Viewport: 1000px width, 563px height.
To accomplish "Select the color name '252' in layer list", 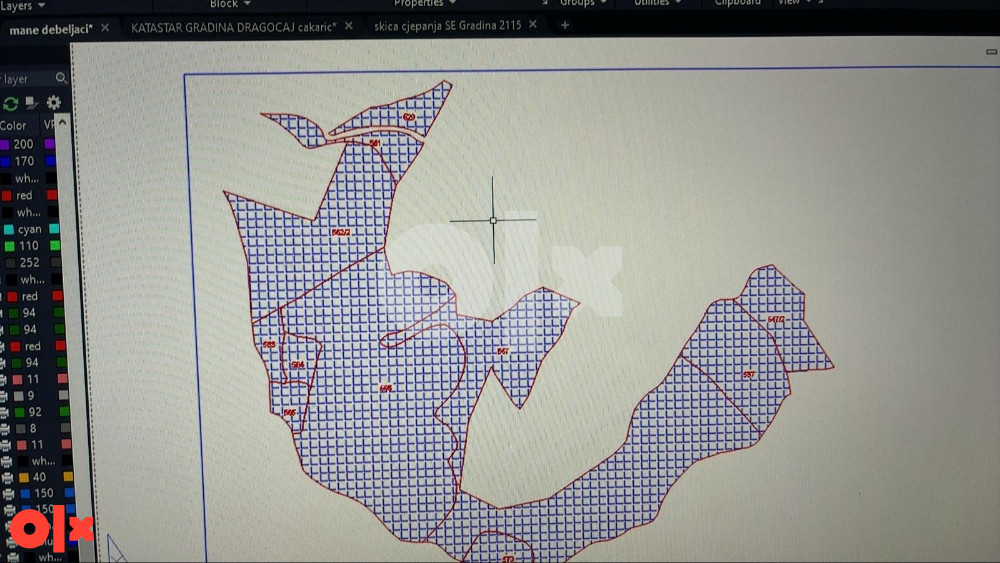I will 29,263.
